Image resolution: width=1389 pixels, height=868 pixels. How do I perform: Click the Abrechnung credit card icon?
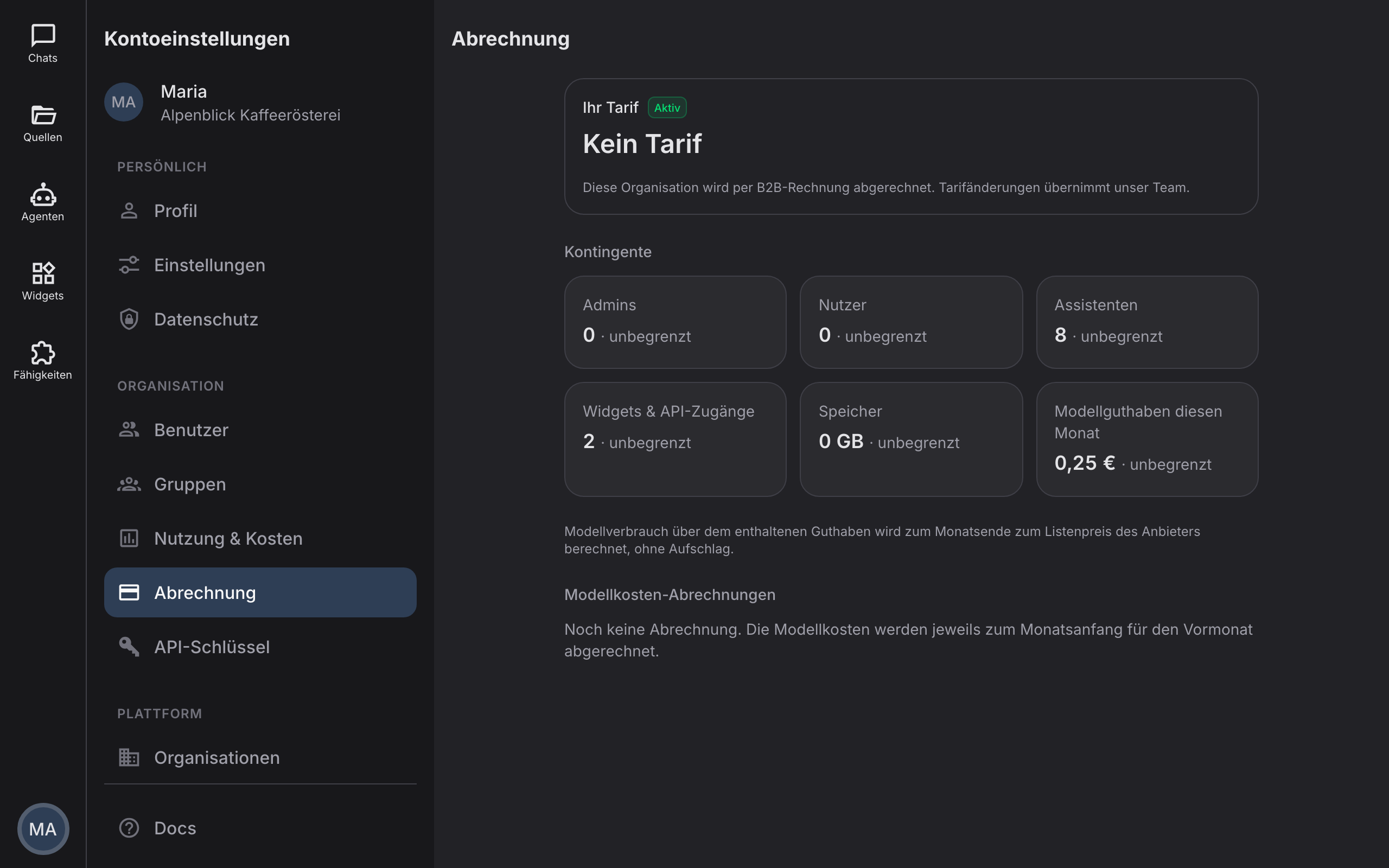pos(129,592)
